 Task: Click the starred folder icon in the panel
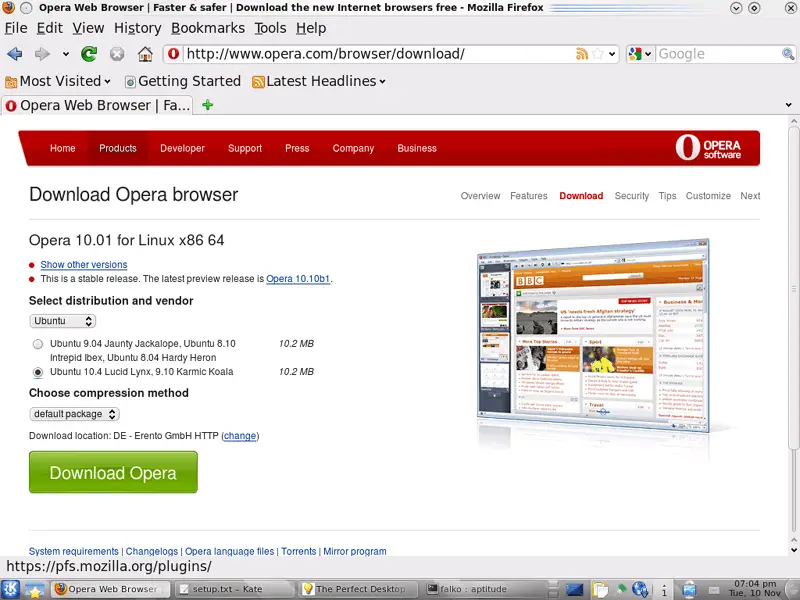tap(35, 590)
